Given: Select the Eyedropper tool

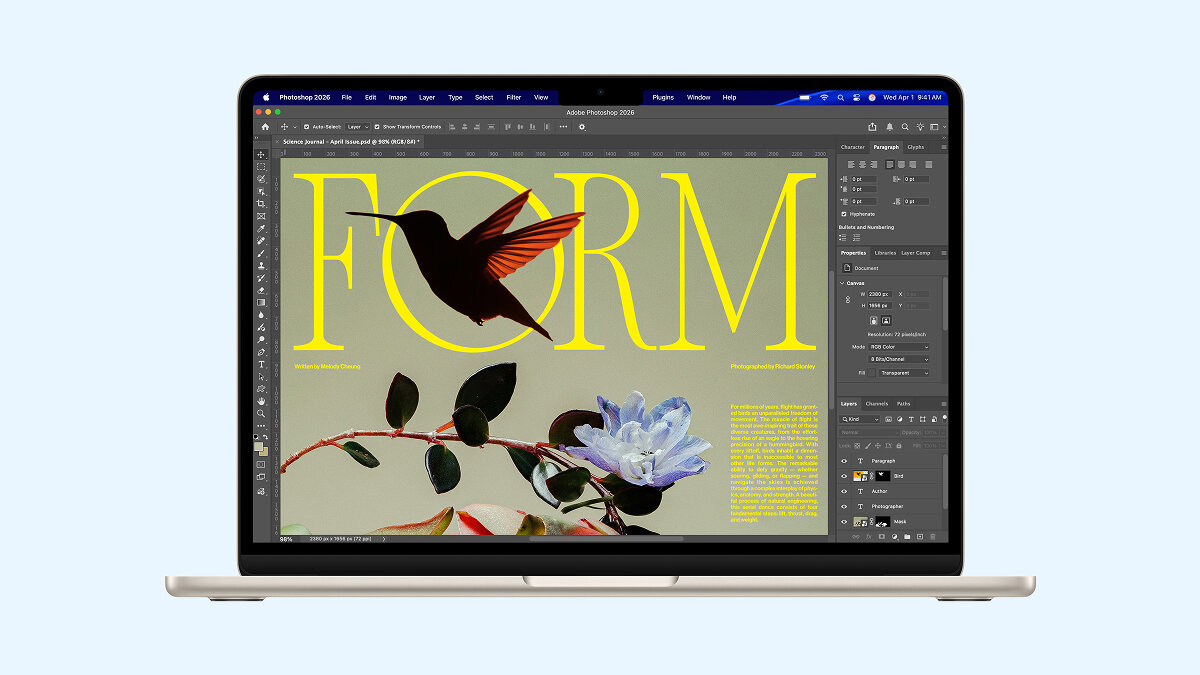Looking at the screenshot, I should (x=261, y=229).
